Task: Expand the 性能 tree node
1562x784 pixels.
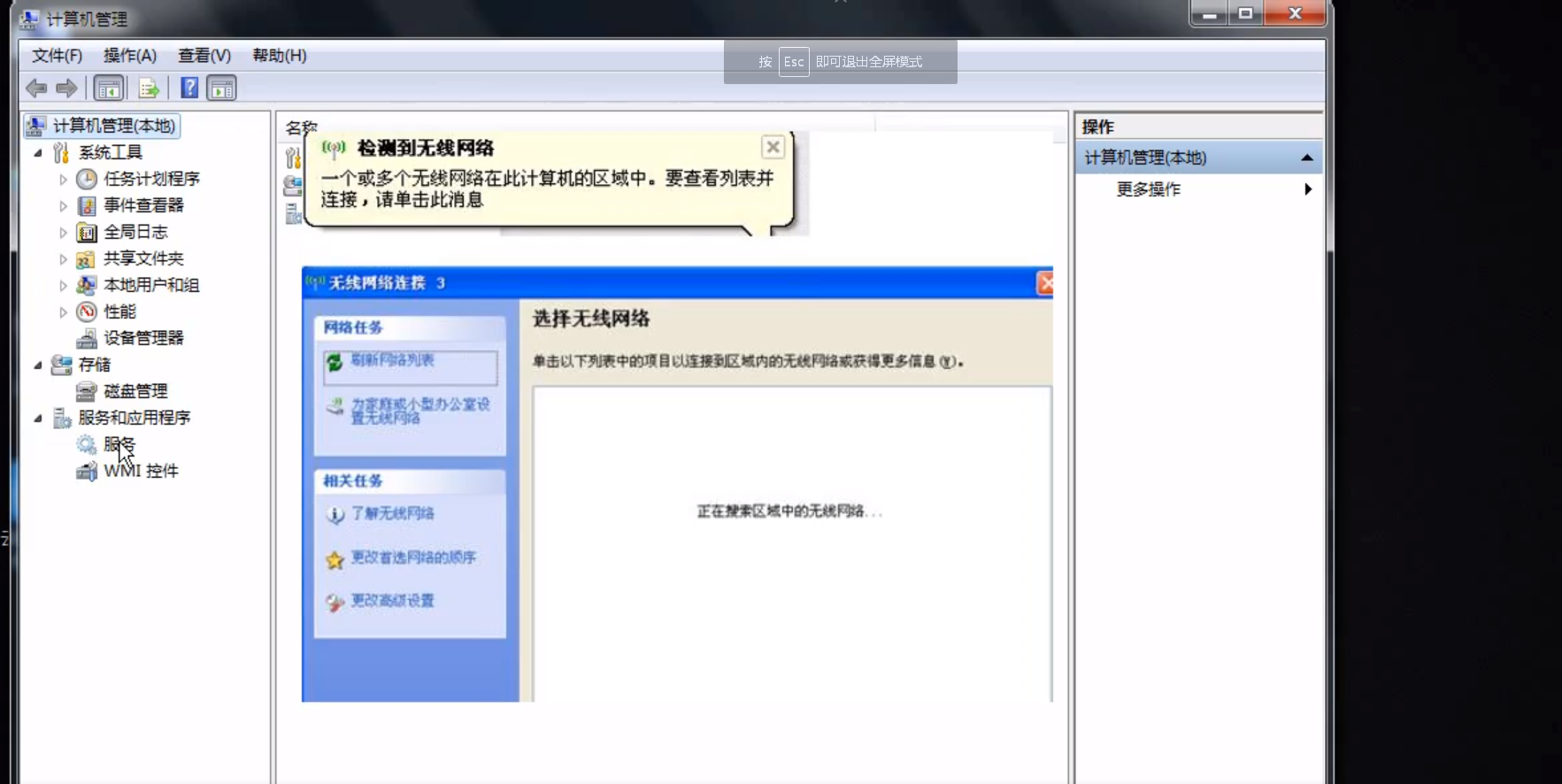Action: [63, 311]
